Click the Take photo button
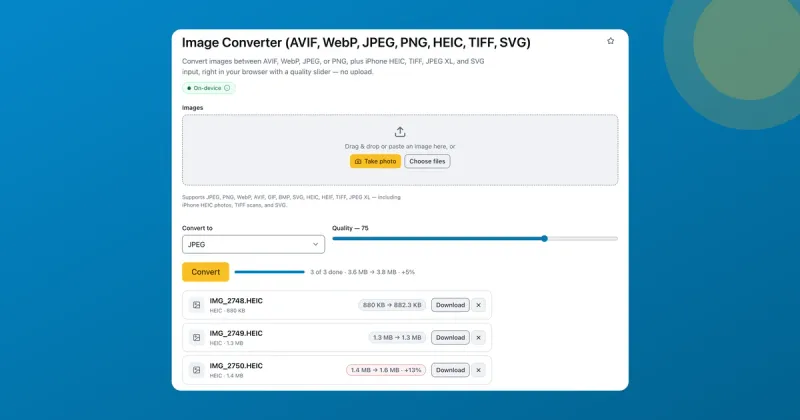 375,161
